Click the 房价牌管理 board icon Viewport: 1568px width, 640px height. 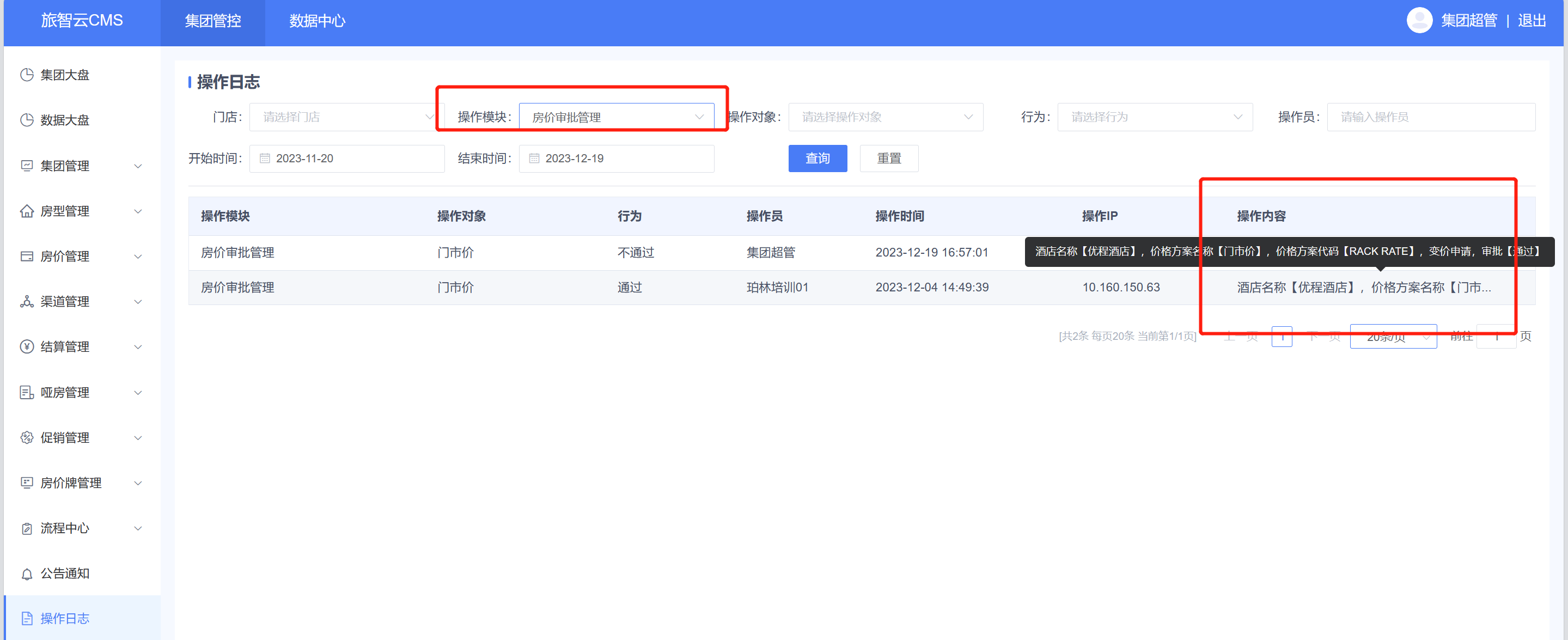point(27,483)
